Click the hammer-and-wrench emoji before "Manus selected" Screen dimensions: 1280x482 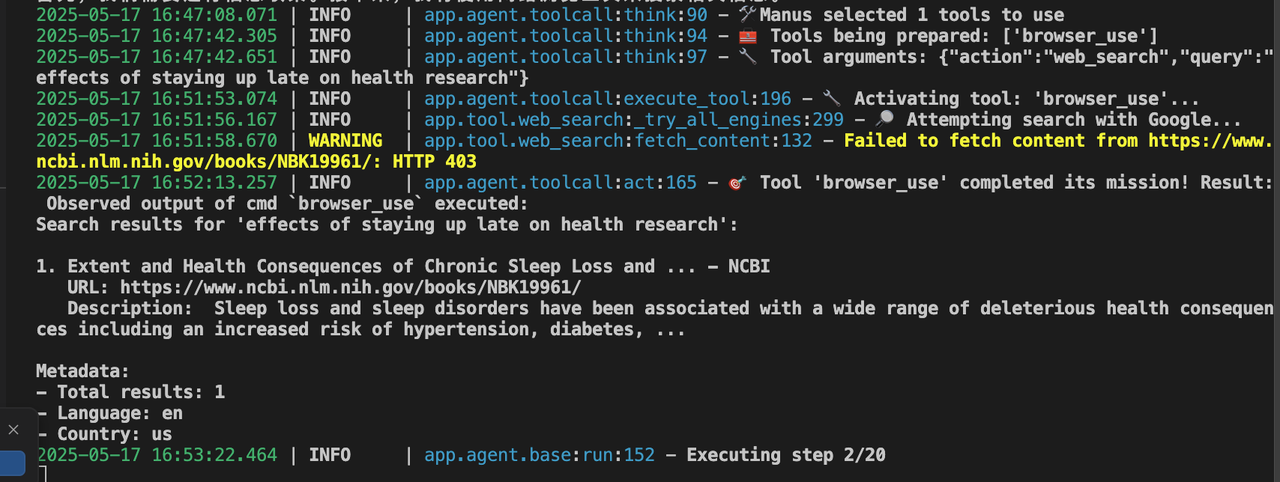click(x=746, y=15)
